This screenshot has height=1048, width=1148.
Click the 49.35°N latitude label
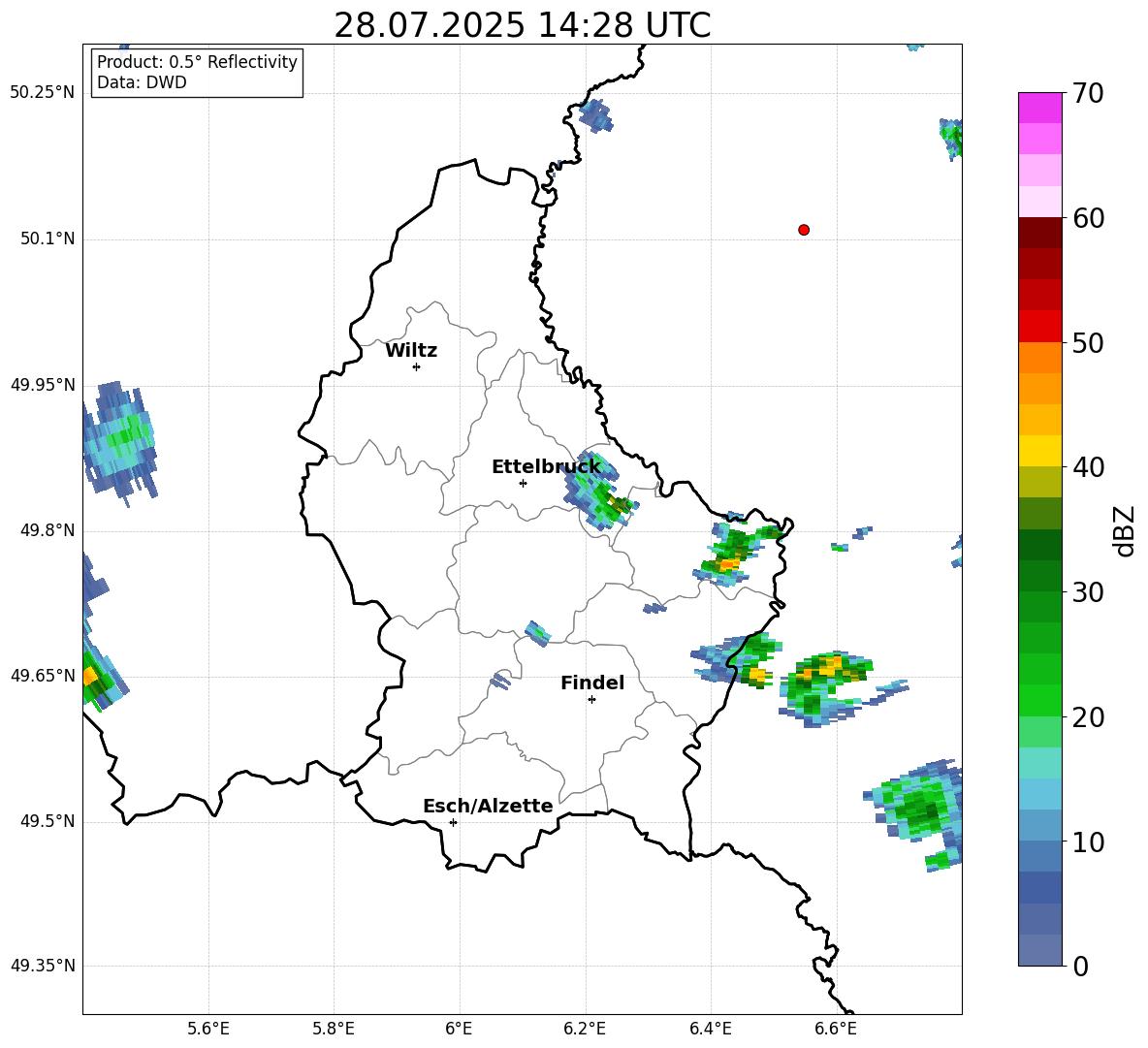click(43, 966)
